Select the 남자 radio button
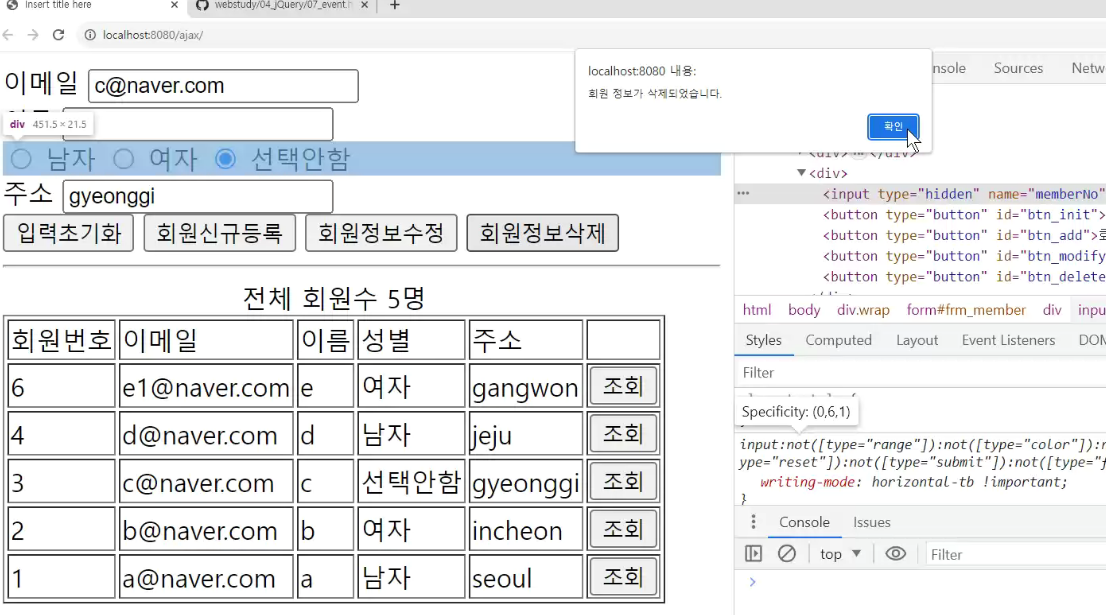 pyautogui.click(x=21, y=159)
